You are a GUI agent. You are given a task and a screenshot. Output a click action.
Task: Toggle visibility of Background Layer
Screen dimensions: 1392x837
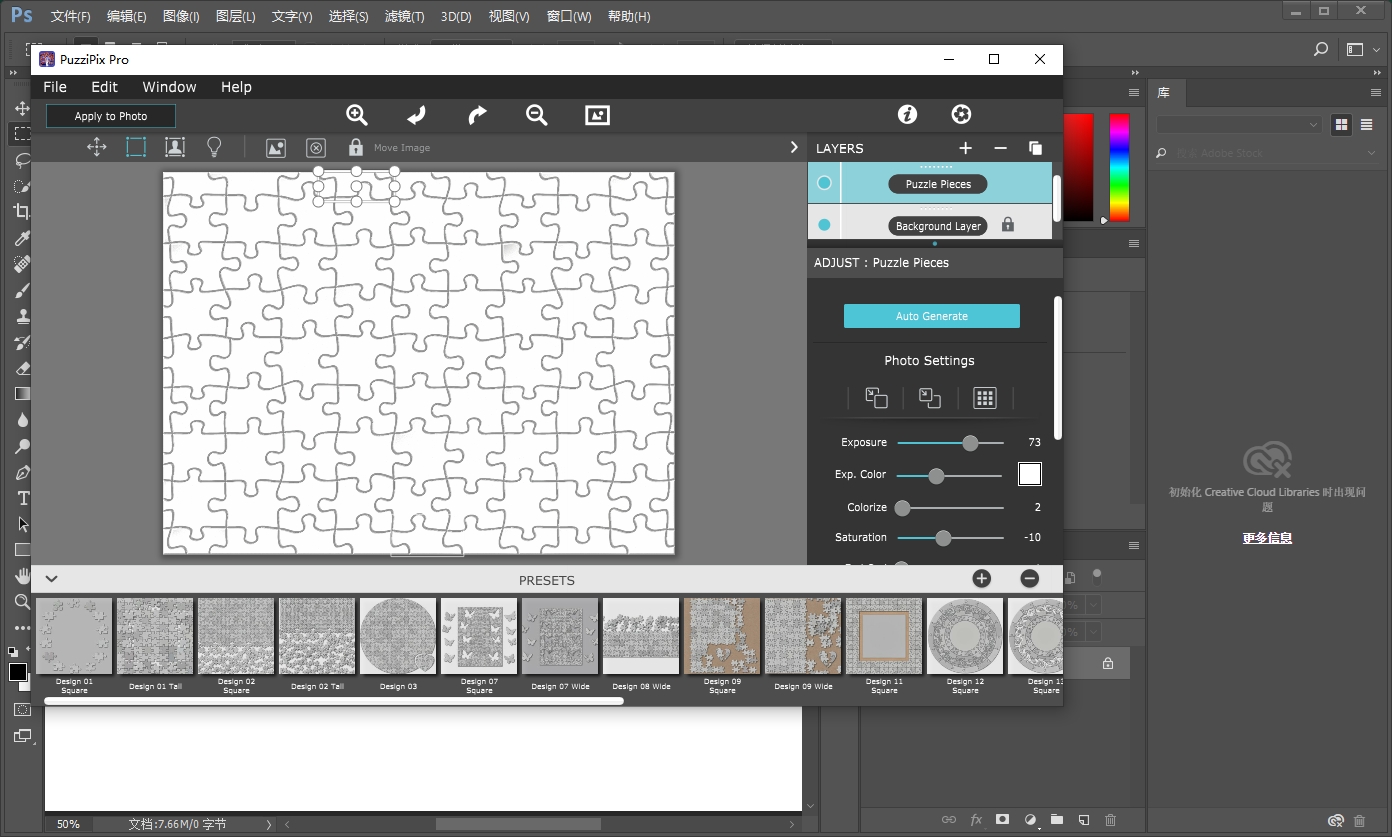pyautogui.click(x=824, y=225)
